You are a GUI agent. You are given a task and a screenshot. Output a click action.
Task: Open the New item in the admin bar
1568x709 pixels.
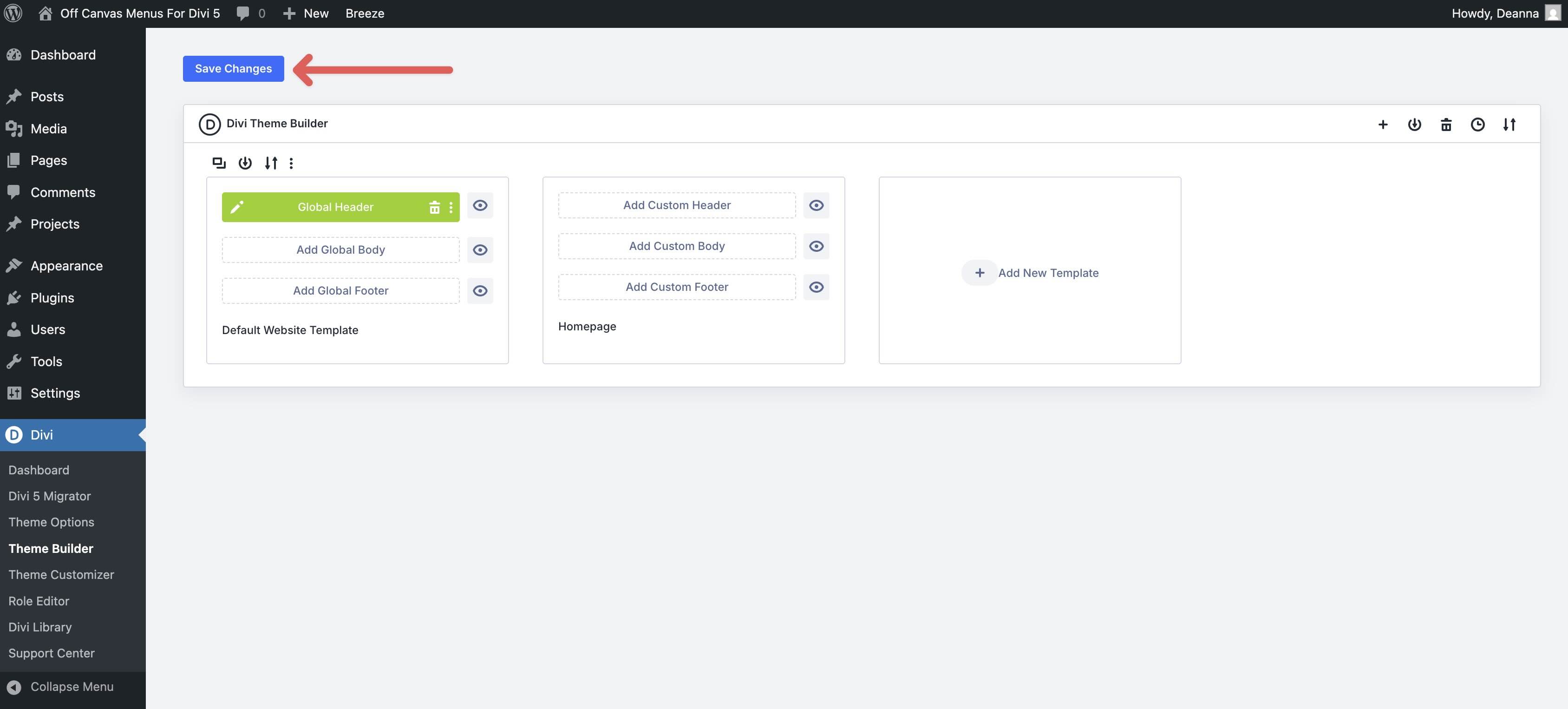(306, 13)
